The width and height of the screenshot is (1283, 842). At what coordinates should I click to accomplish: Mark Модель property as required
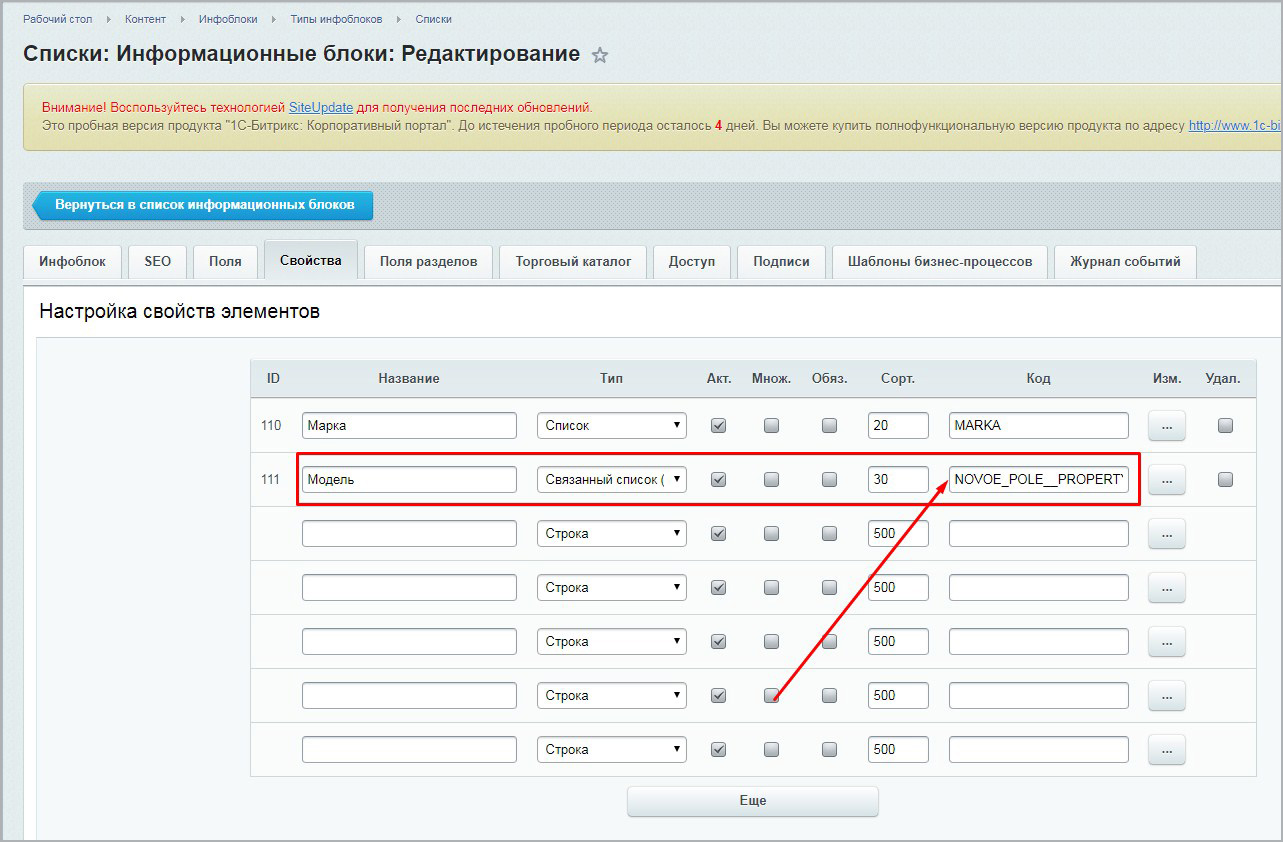tap(829, 479)
